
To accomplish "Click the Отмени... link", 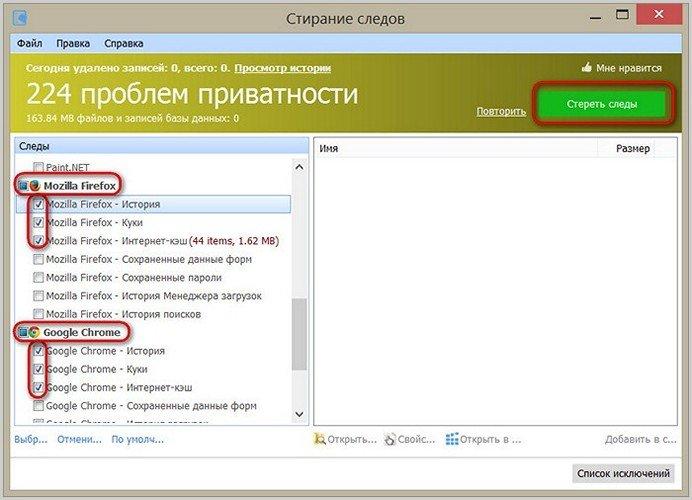I will tap(79, 440).
